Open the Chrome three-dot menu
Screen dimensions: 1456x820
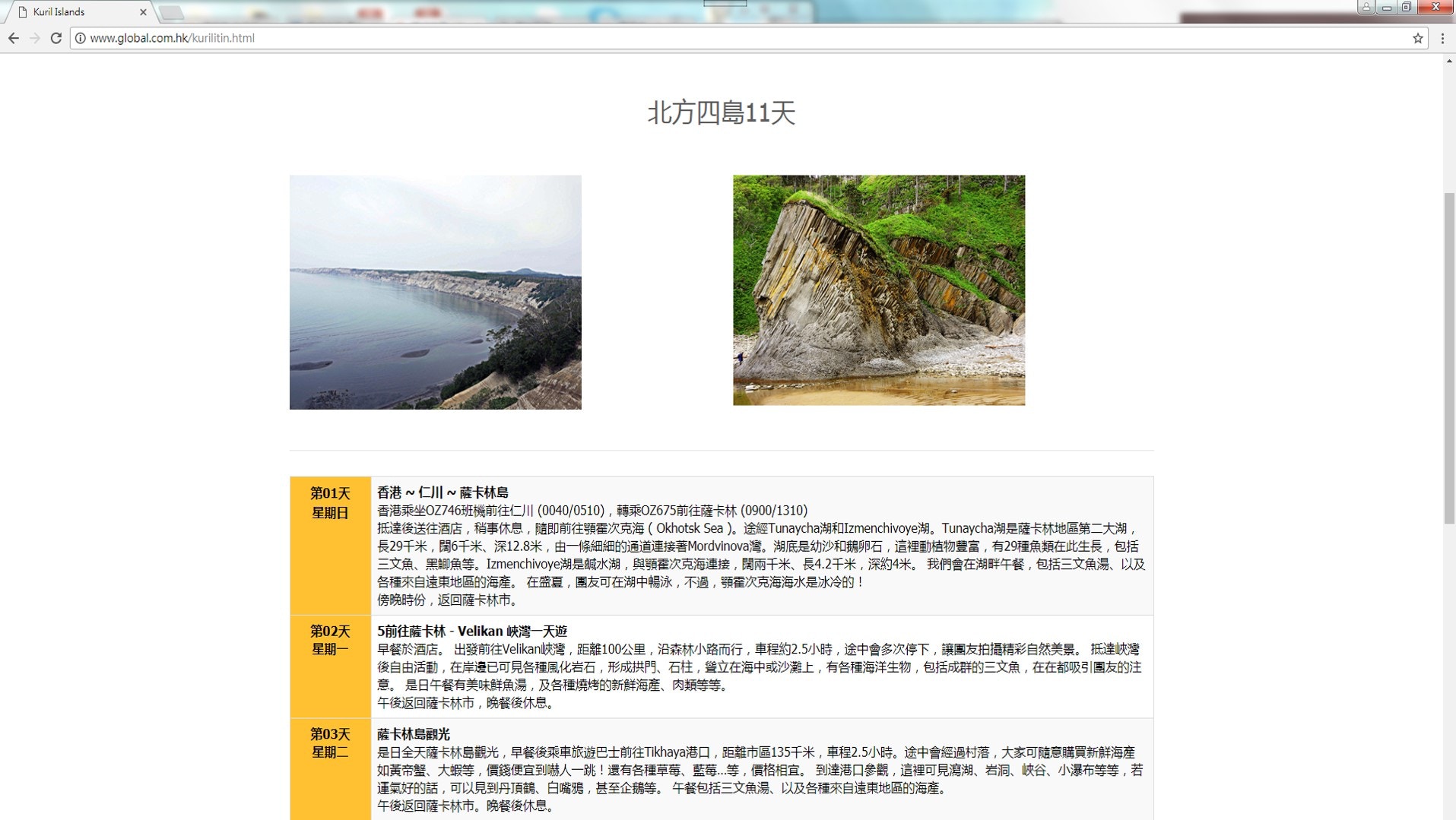[1442, 38]
